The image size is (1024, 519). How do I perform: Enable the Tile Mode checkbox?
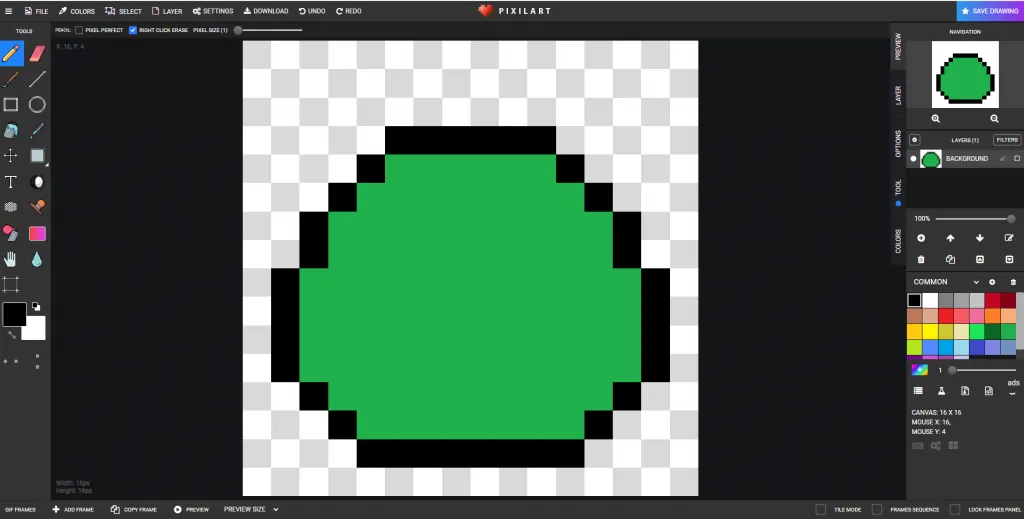[821, 509]
